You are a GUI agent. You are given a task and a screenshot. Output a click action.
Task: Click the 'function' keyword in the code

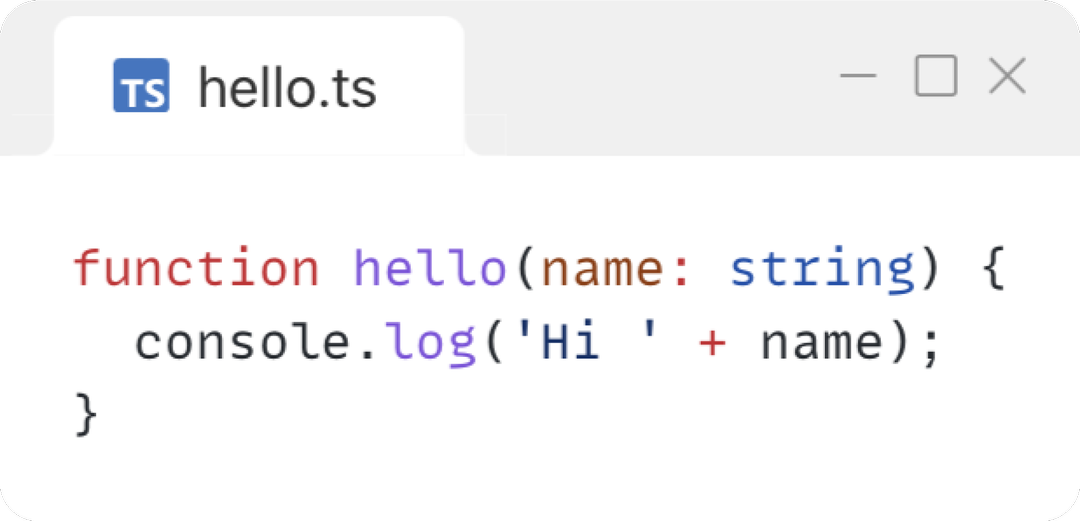(196, 269)
